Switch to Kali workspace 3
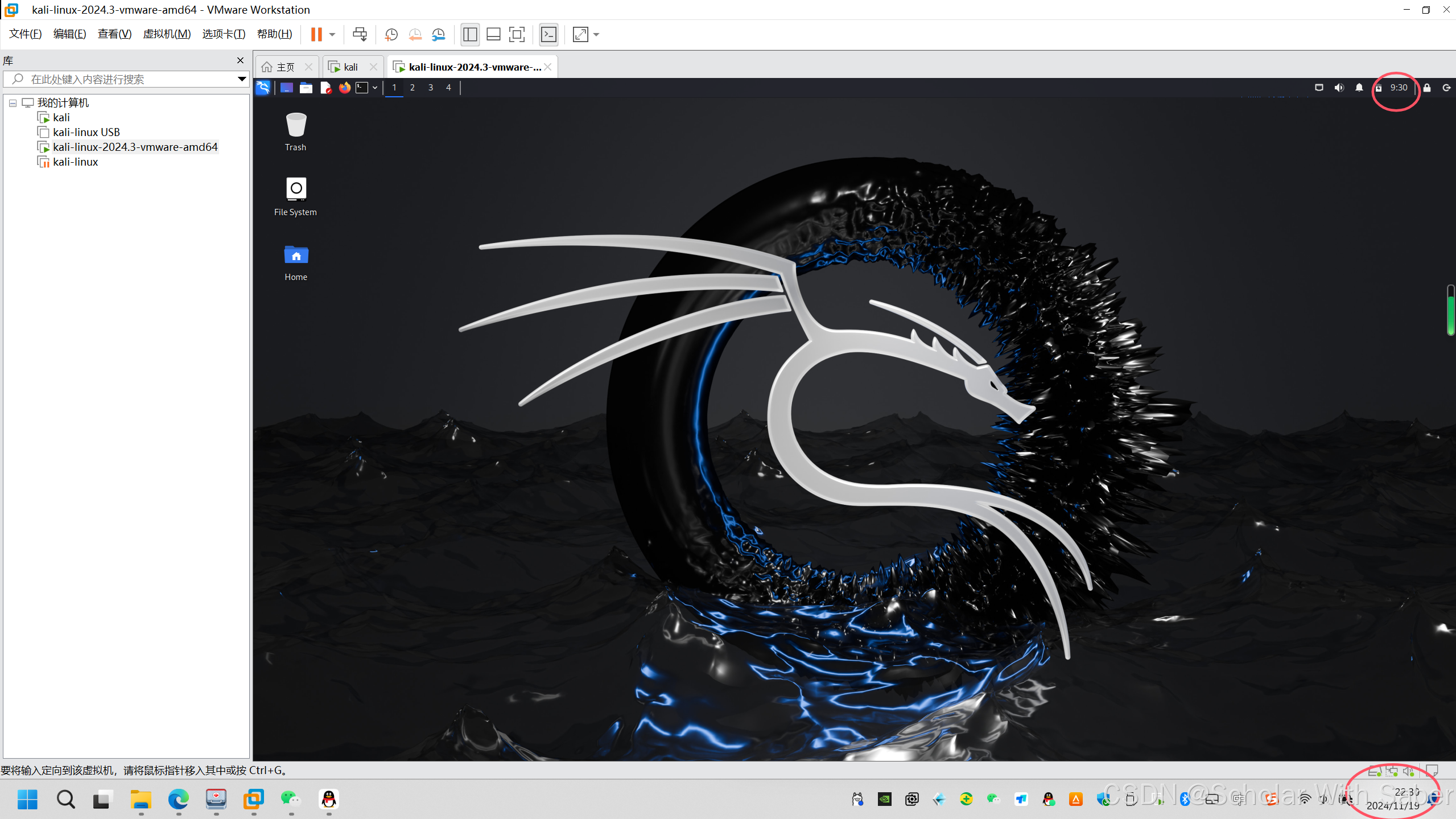 pos(431,88)
